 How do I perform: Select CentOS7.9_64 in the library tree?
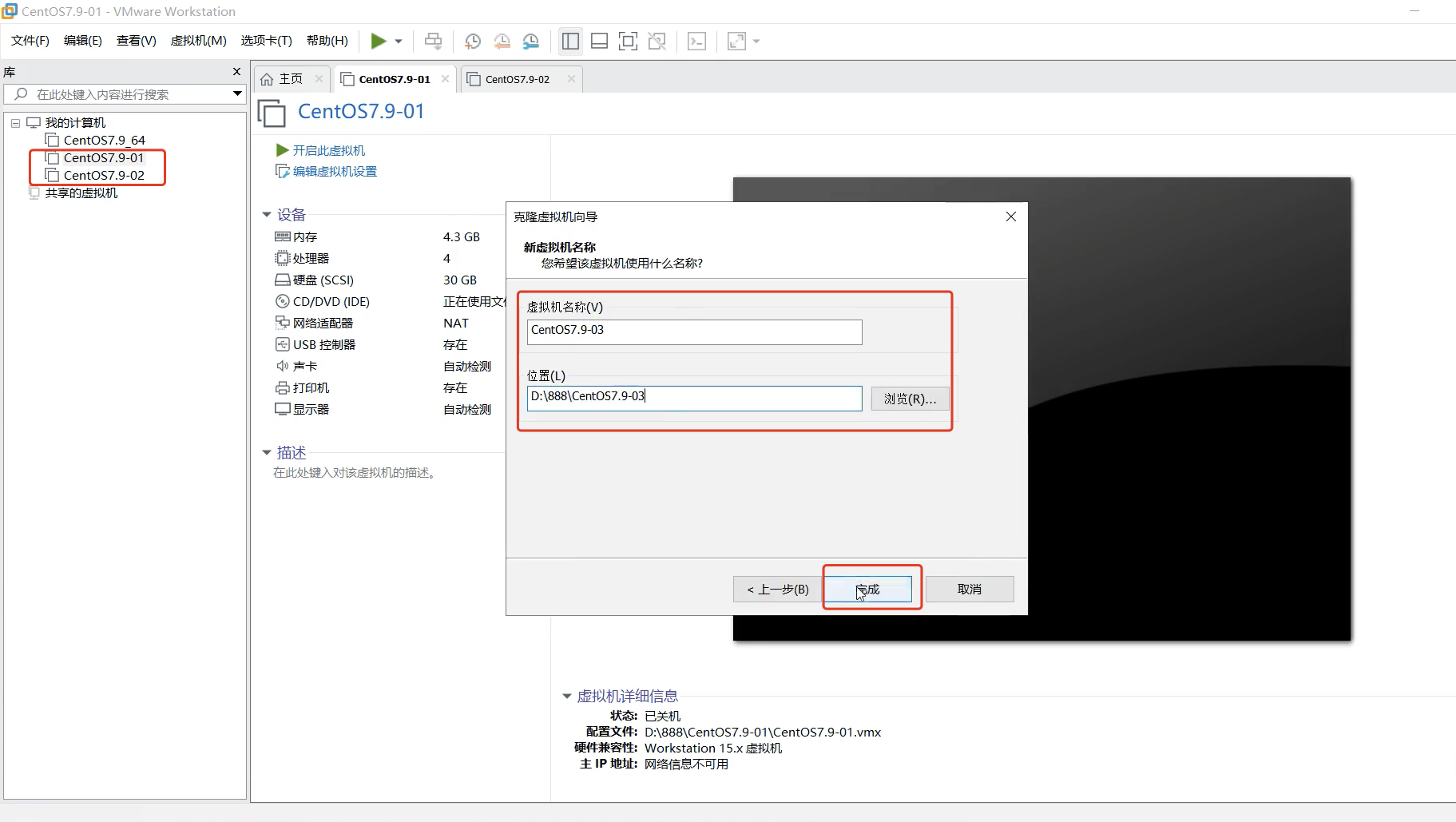click(105, 141)
